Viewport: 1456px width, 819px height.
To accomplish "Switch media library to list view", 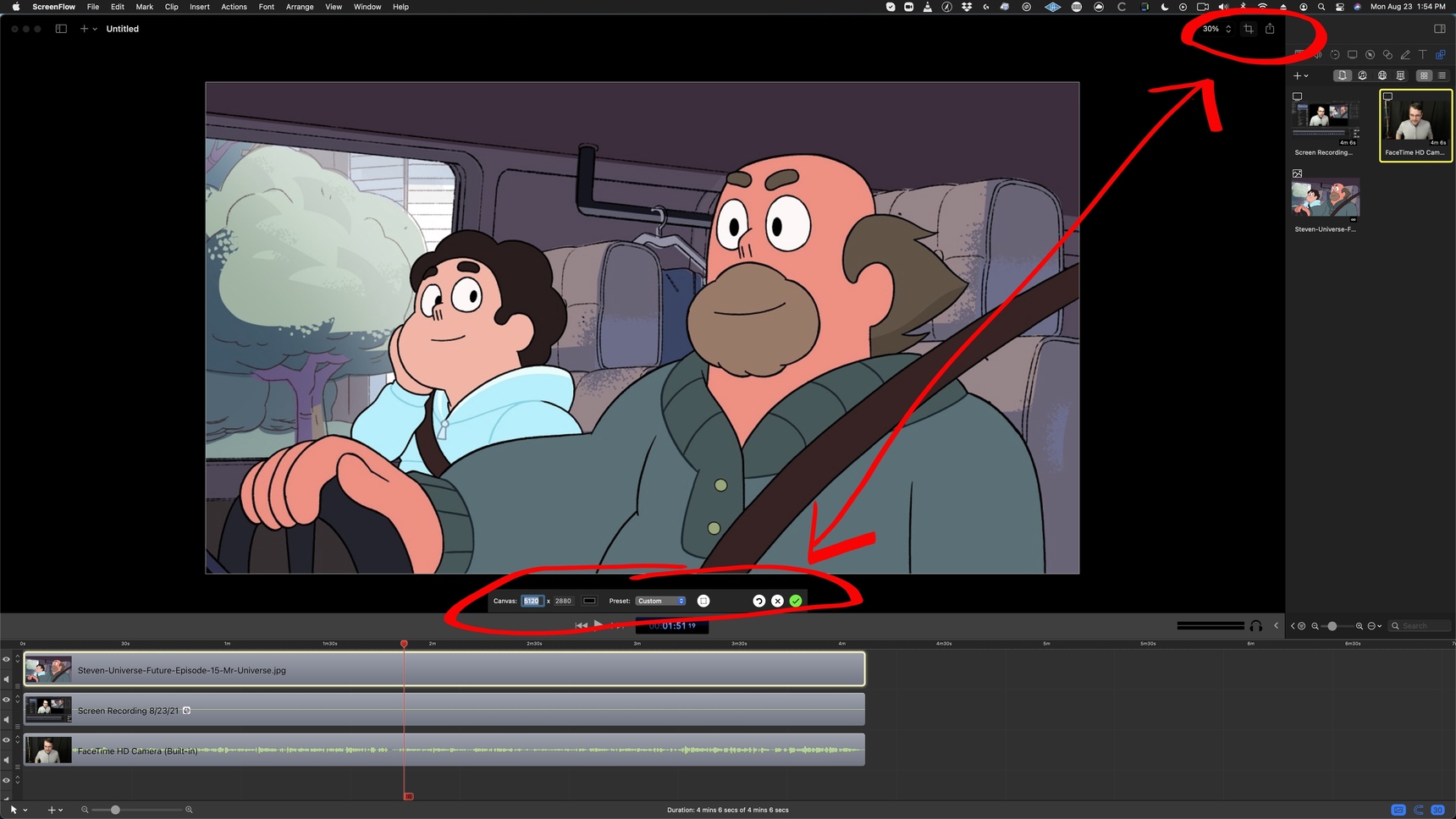I will point(1442,75).
